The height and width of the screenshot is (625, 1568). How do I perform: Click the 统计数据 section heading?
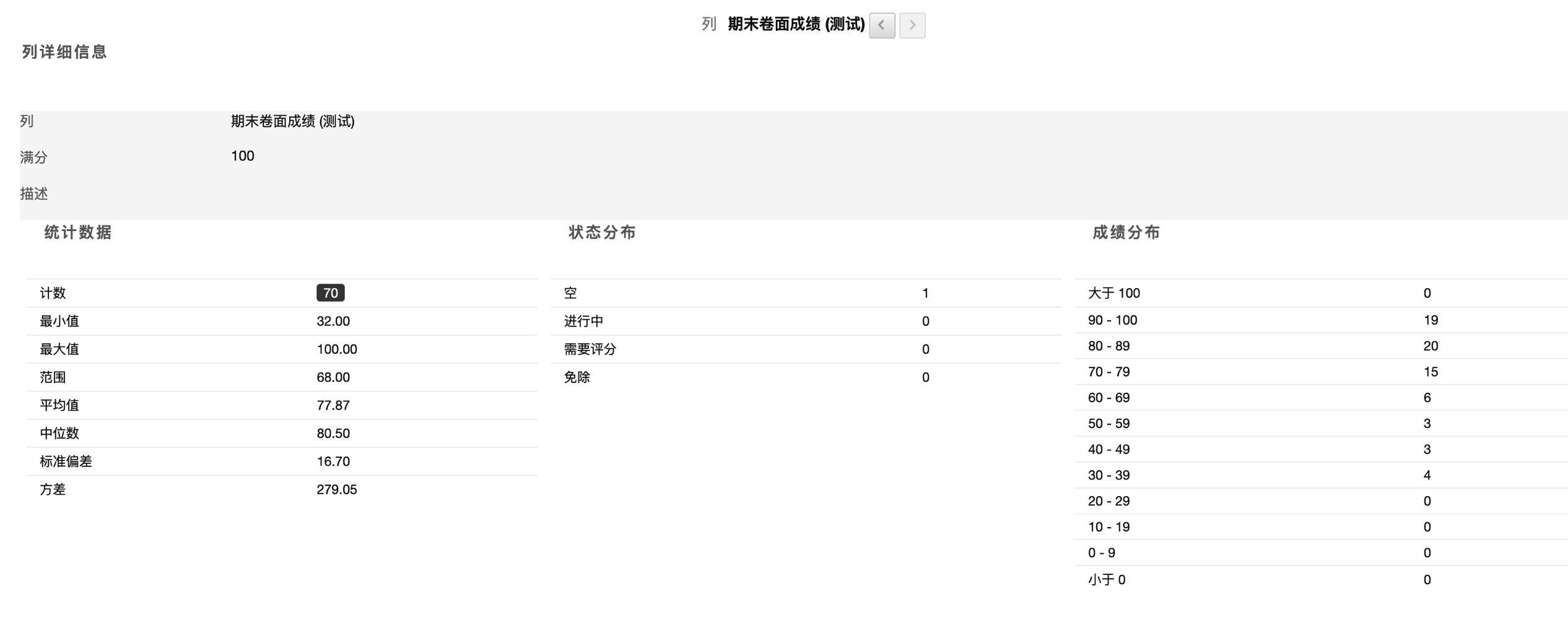coord(78,232)
